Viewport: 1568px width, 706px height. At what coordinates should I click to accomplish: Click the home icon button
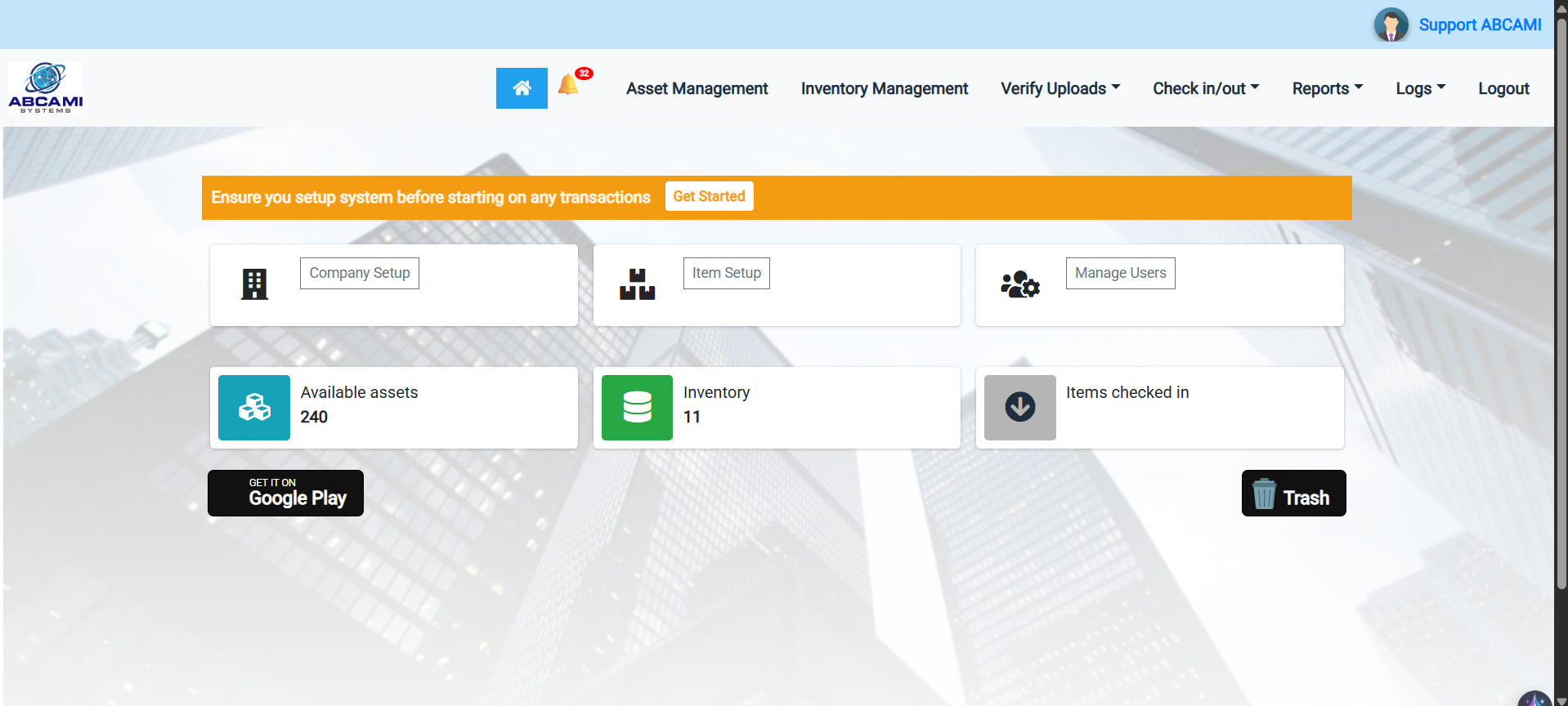point(522,88)
